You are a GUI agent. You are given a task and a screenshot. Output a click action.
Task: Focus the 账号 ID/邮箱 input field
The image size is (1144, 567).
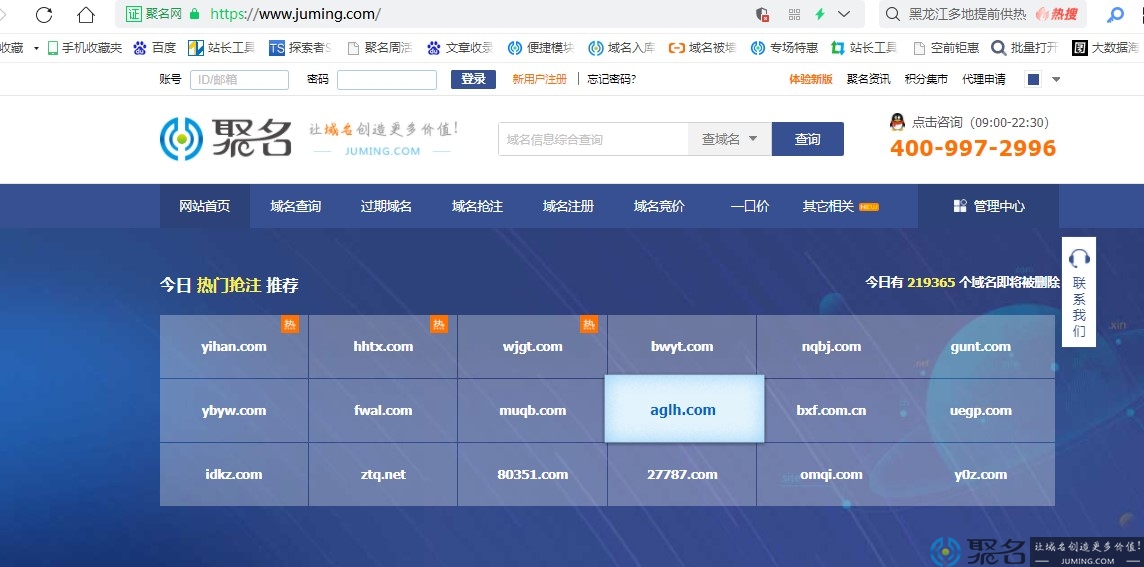click(239, 80)
